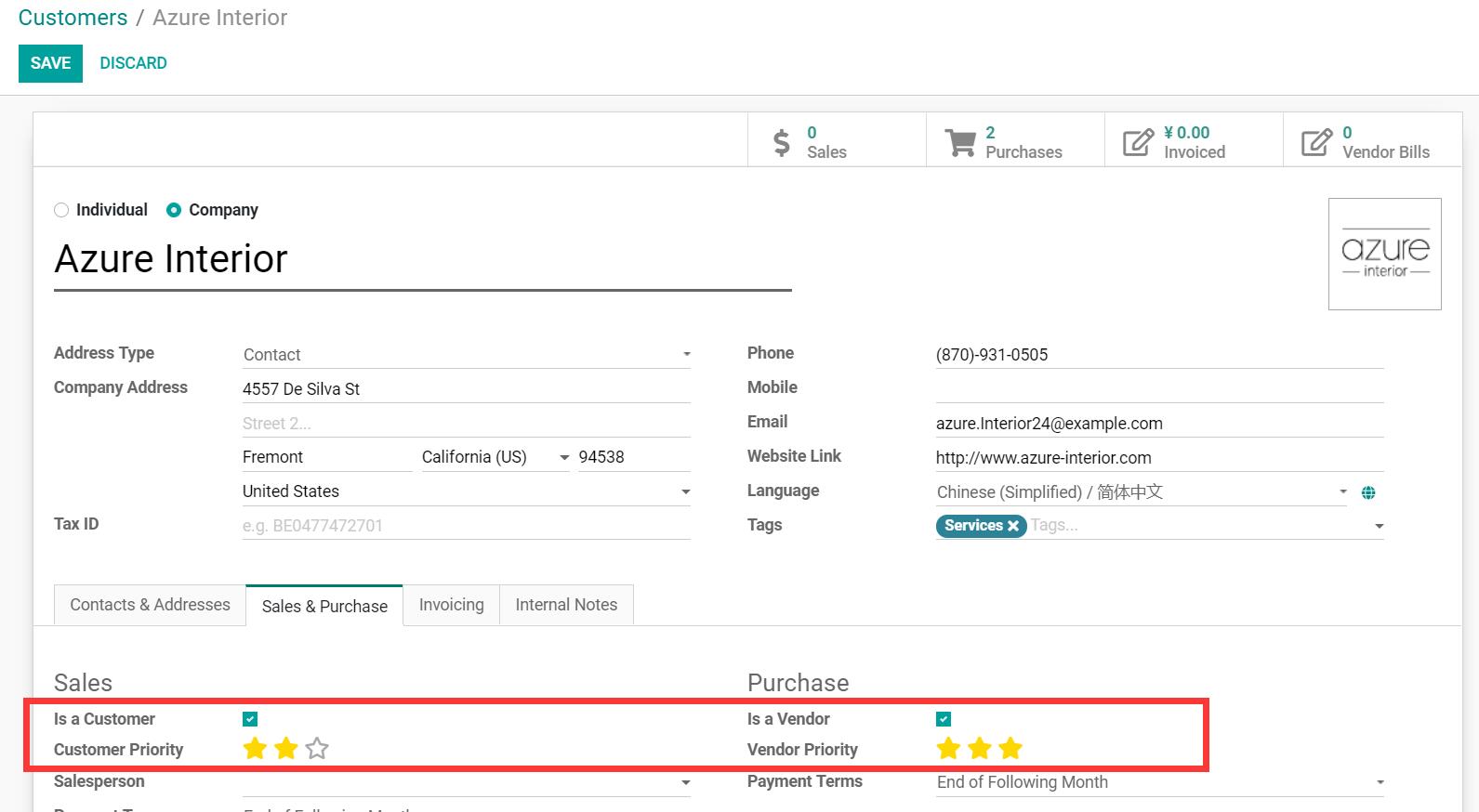Set Customer Priority to three stars
1479x812 pixels.
tap(317, 748)
